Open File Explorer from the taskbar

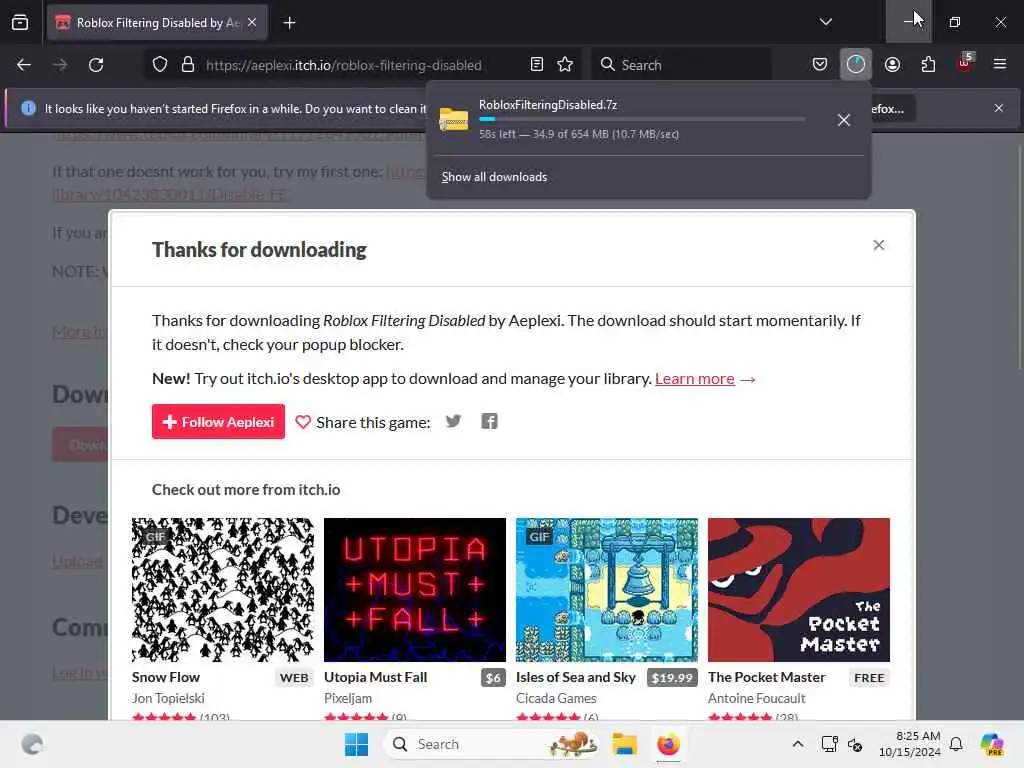coord(624,744)
